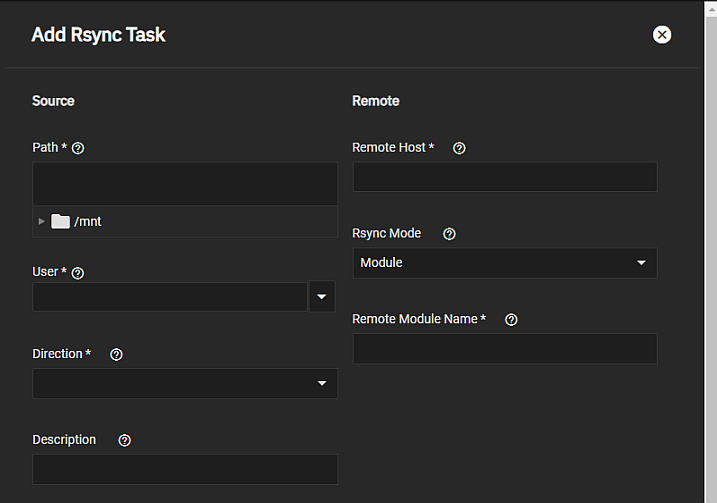Click the vertical scrollbar on the right
The width and height of the screenshot is (717, 503).
click(x=710, y=250)
